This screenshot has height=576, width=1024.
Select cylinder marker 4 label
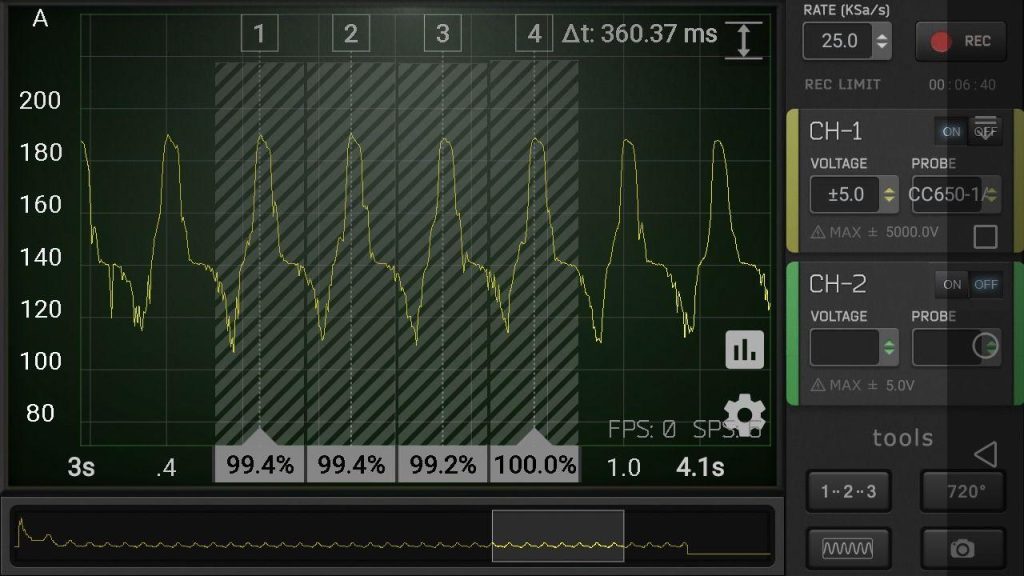[x=534, y=35]
